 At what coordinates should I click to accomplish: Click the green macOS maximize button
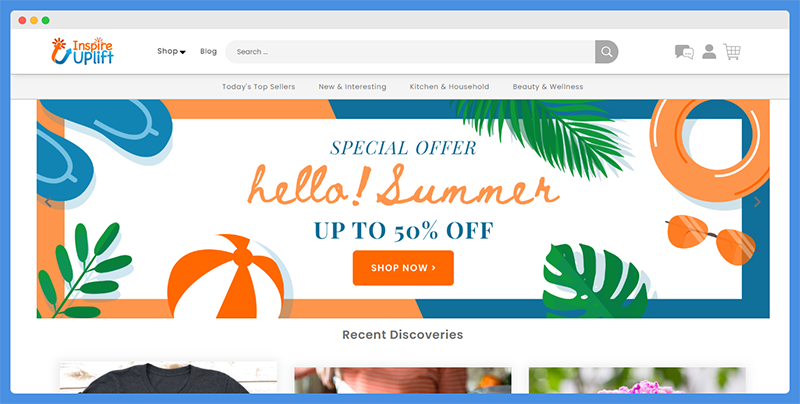[x=45, y=20]
